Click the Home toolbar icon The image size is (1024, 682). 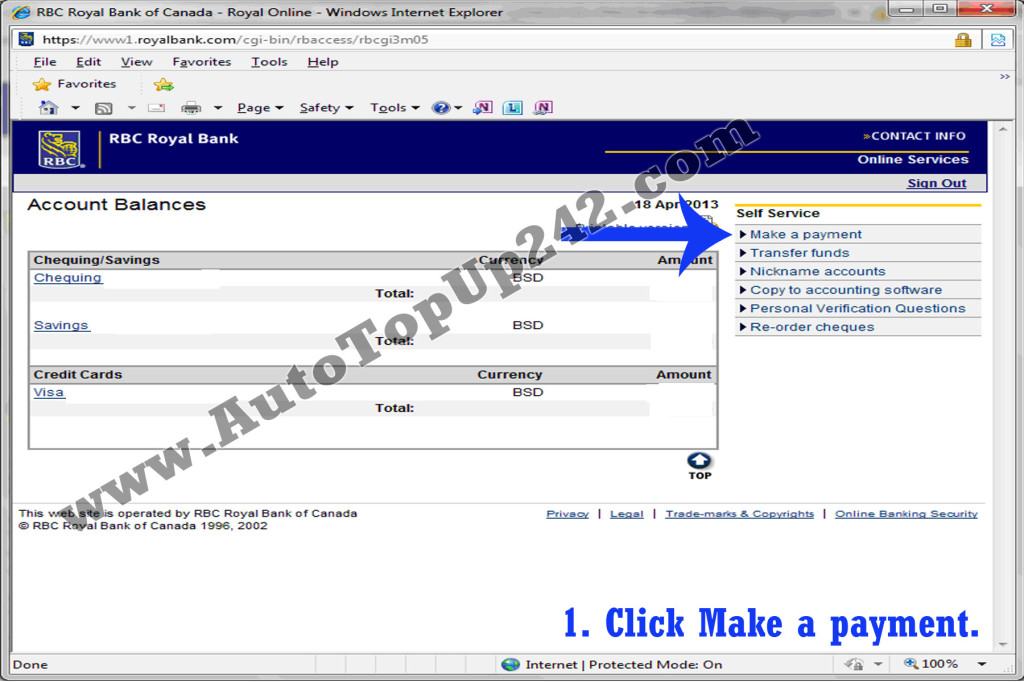(x=48, y=108)
